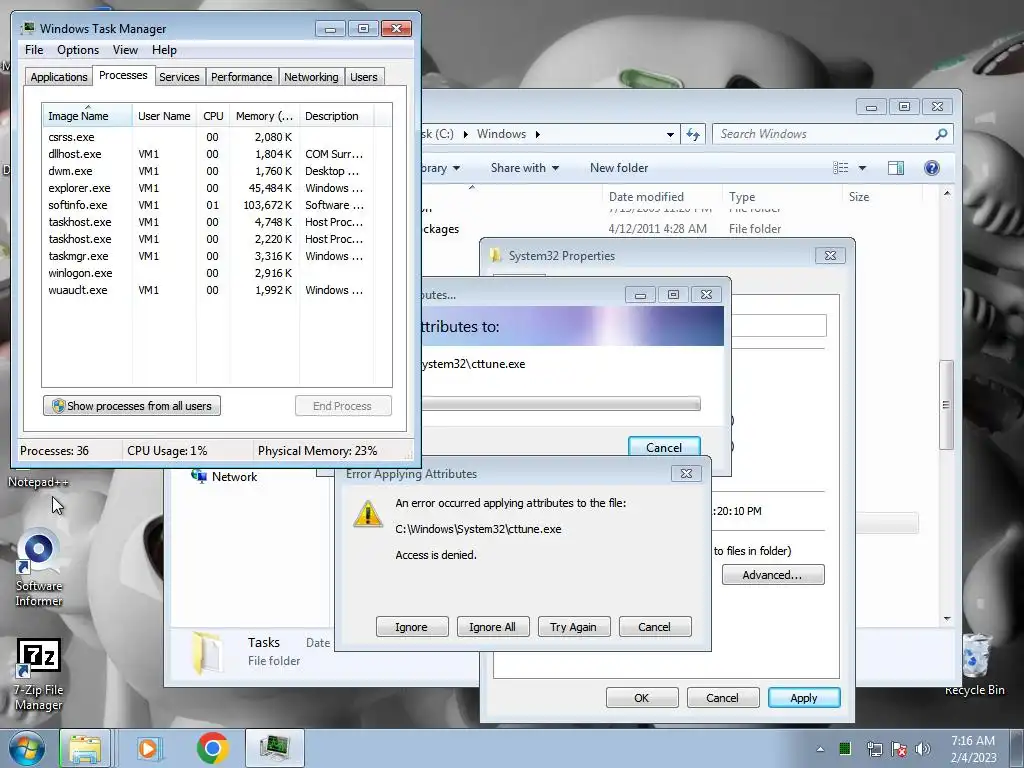
Task: Click the Tasks folder thumbnail in details pane
Action: pos(208,652)
